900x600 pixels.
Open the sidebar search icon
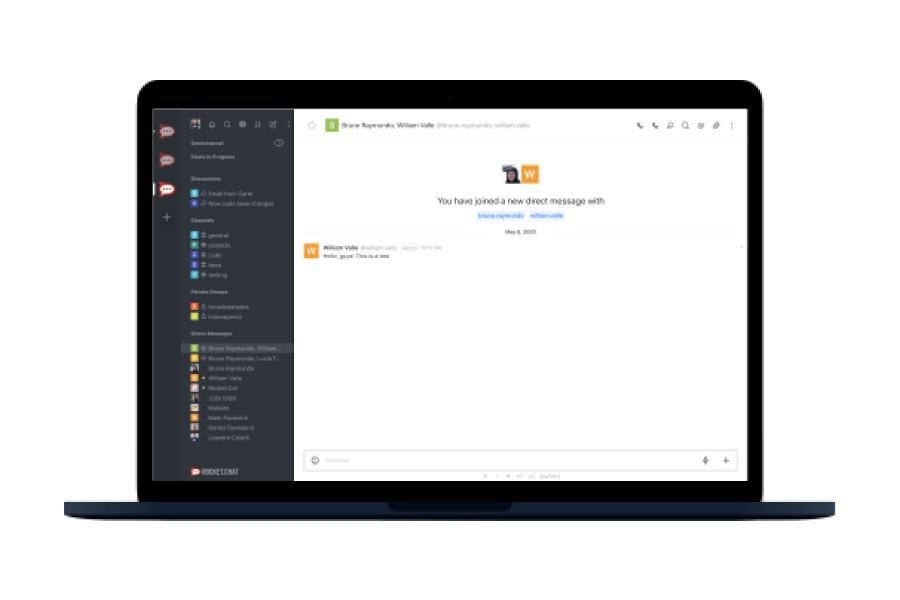coord(227,124)
